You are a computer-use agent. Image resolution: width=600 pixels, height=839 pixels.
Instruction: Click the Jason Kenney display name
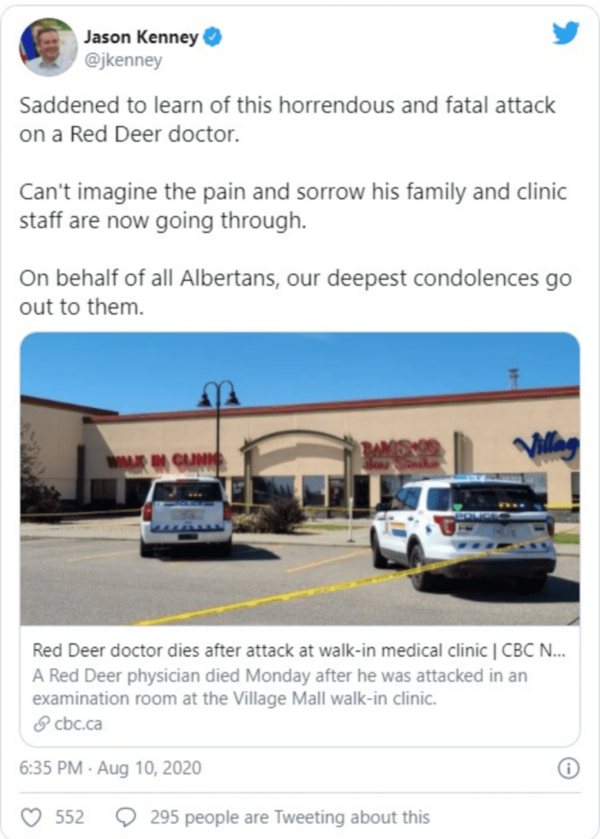click(141, 37)
